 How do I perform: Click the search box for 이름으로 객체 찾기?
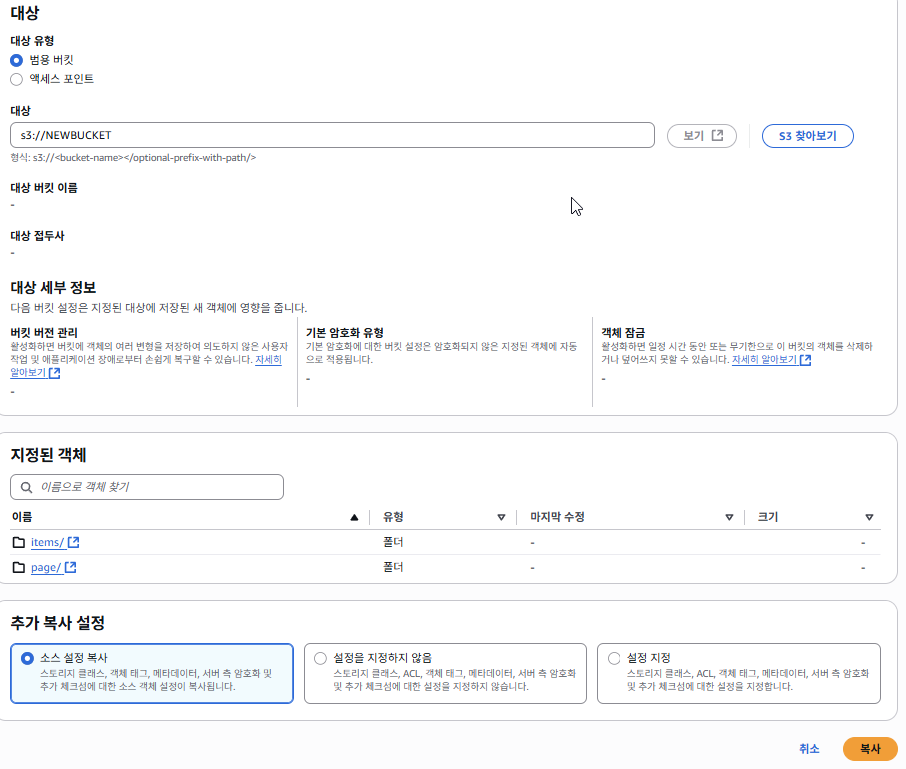(147, 487)
